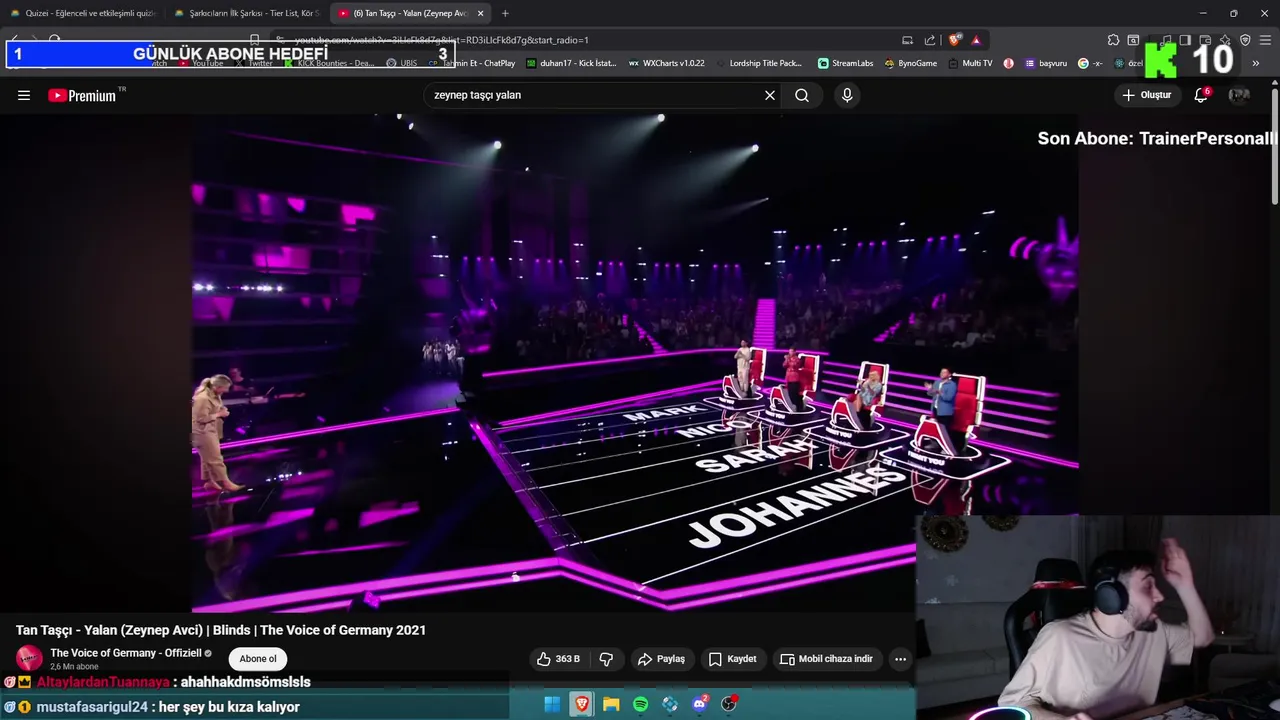Image resolution: width=1280 pixels, height=720 pixels.
Task: Open Discord from the taskbar
Action: (700, 704)
